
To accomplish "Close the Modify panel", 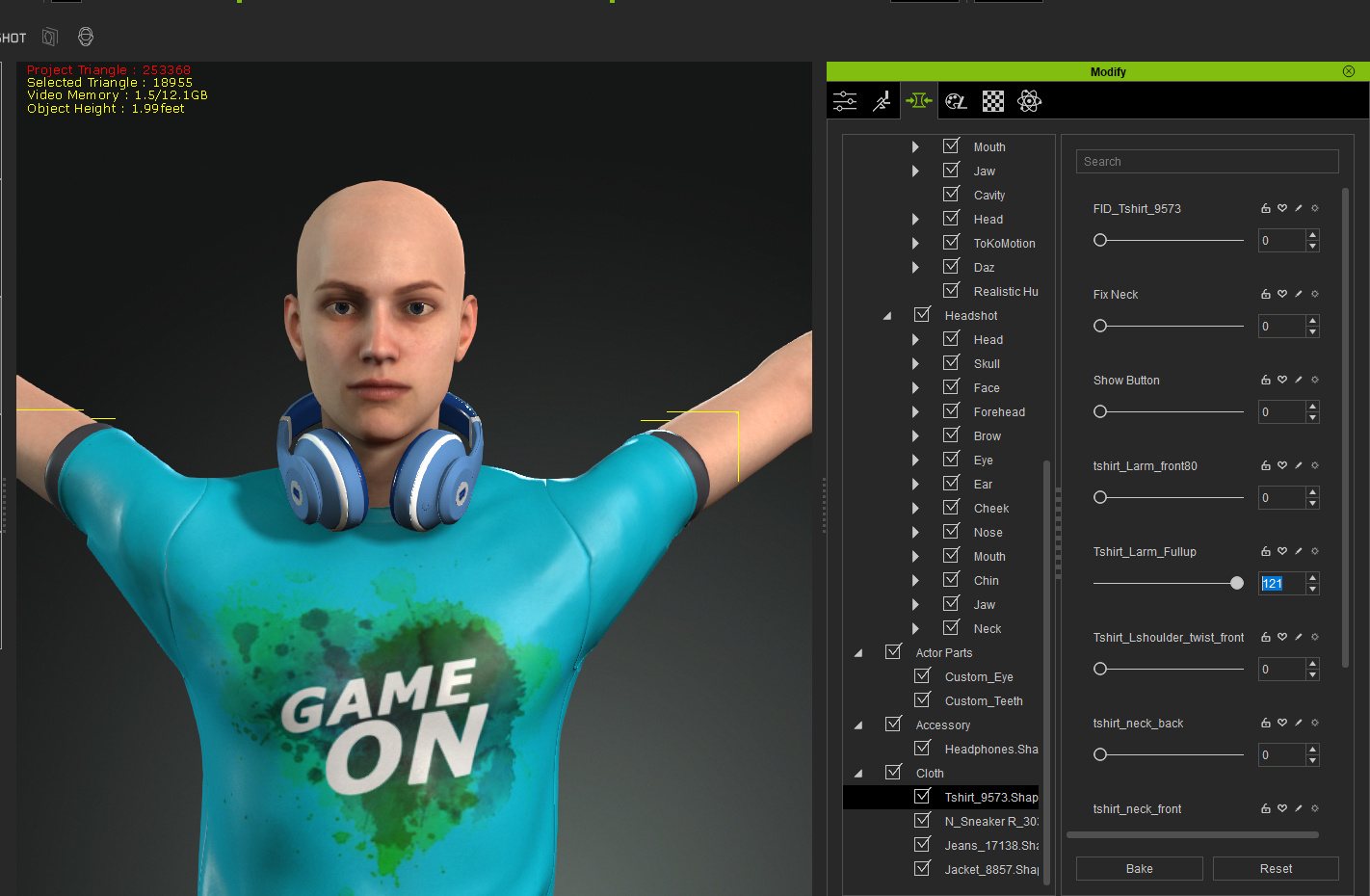I will [1349, 71].
